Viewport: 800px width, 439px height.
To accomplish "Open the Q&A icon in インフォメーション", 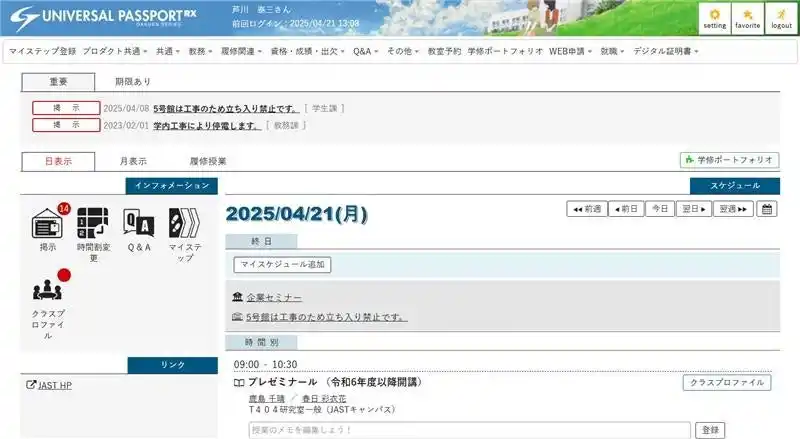I will pos(139,222).
